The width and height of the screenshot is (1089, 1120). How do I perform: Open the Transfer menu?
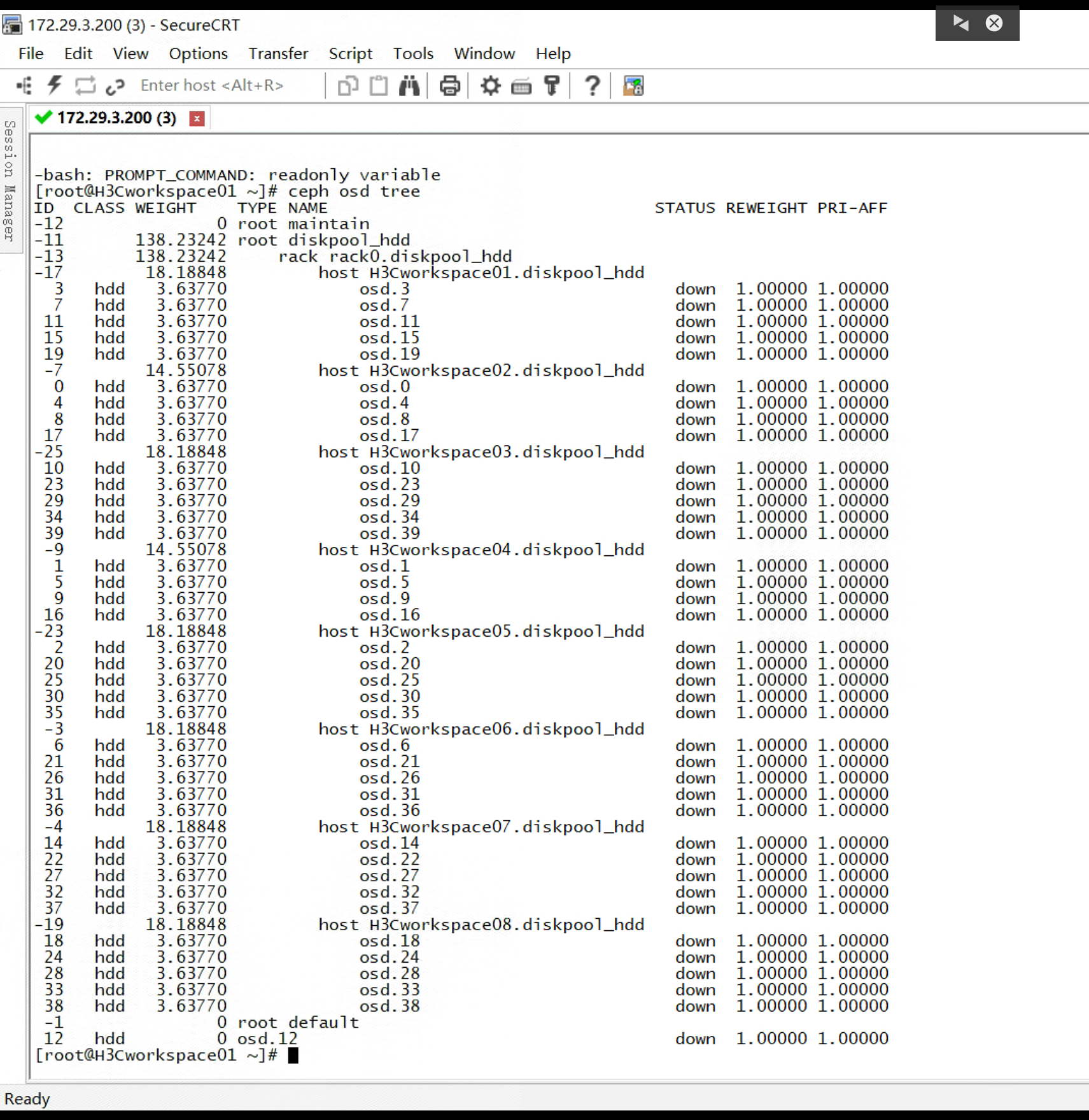tap(278, 53)
